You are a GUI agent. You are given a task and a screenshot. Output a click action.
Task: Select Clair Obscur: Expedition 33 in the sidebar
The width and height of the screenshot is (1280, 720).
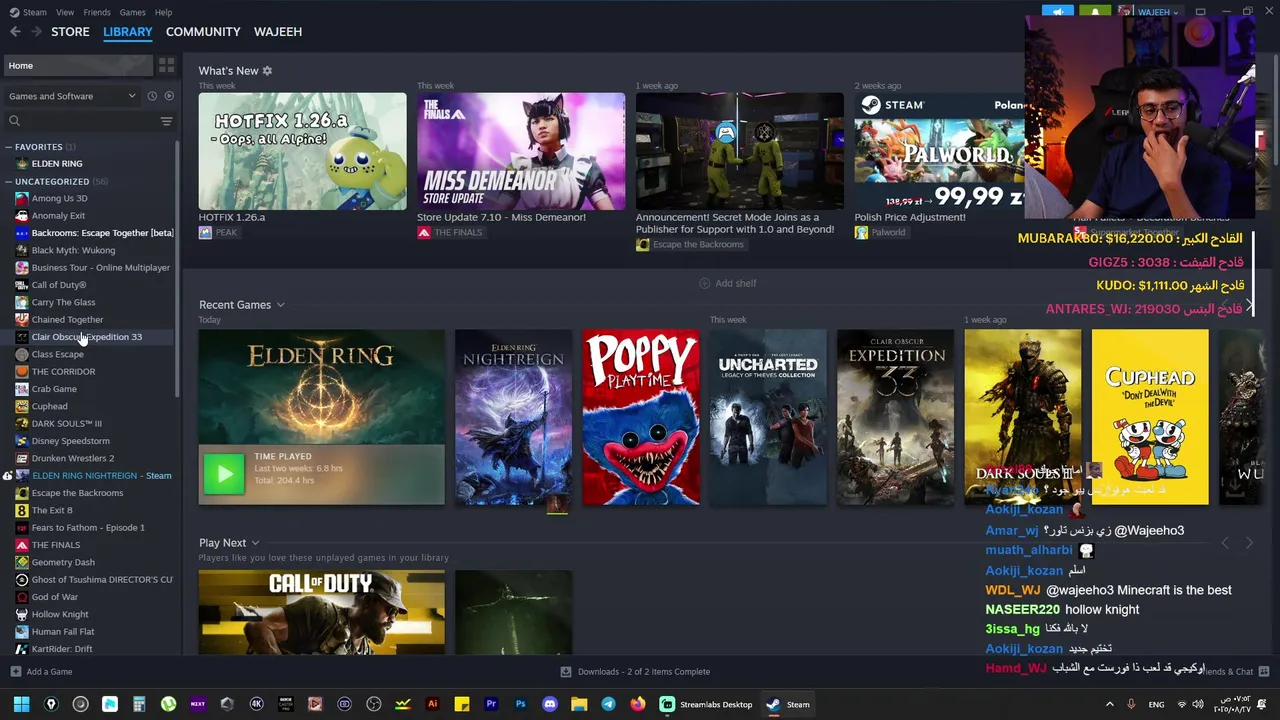click(87, 337)
